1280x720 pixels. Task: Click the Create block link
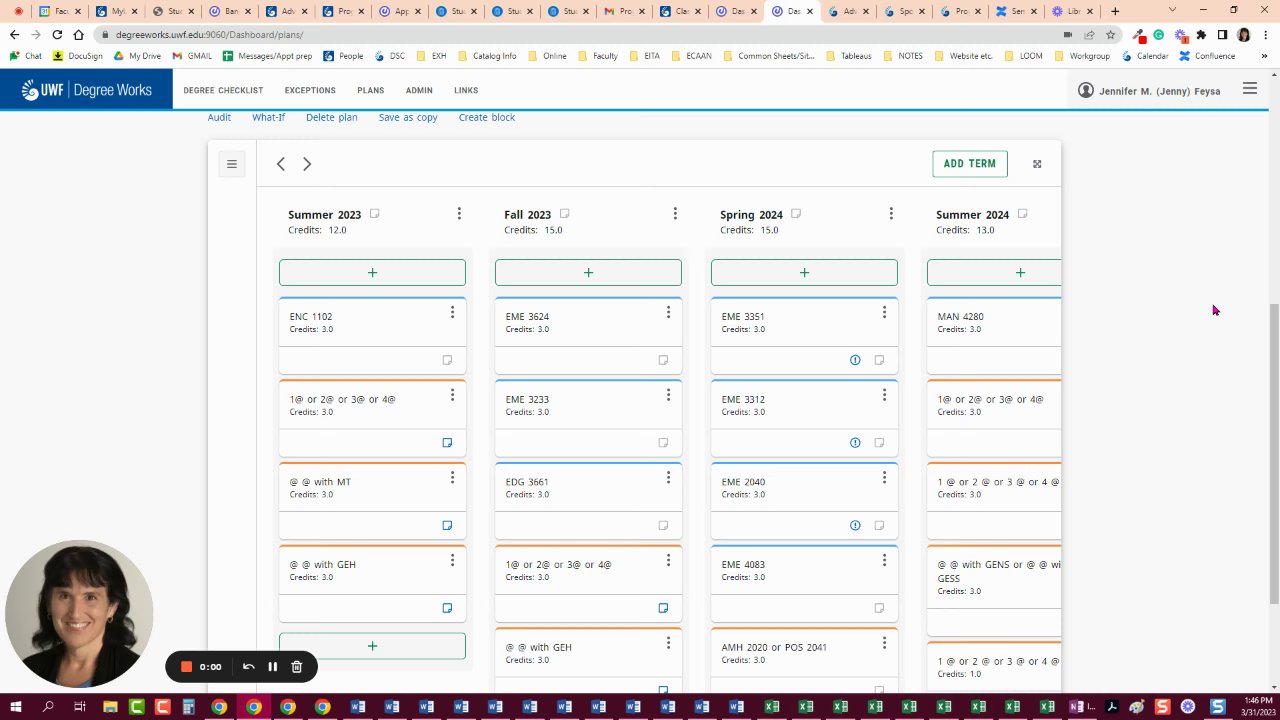(487, 118)
